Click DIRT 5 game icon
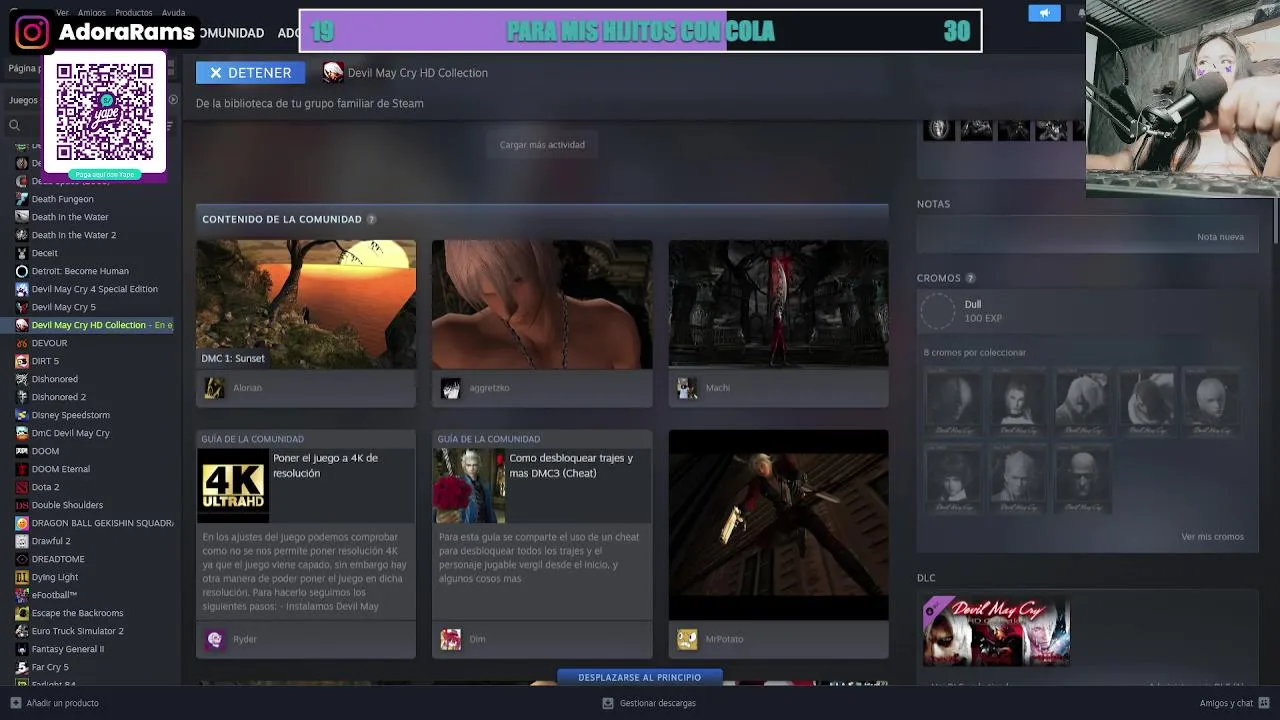 tap(22, 361)
